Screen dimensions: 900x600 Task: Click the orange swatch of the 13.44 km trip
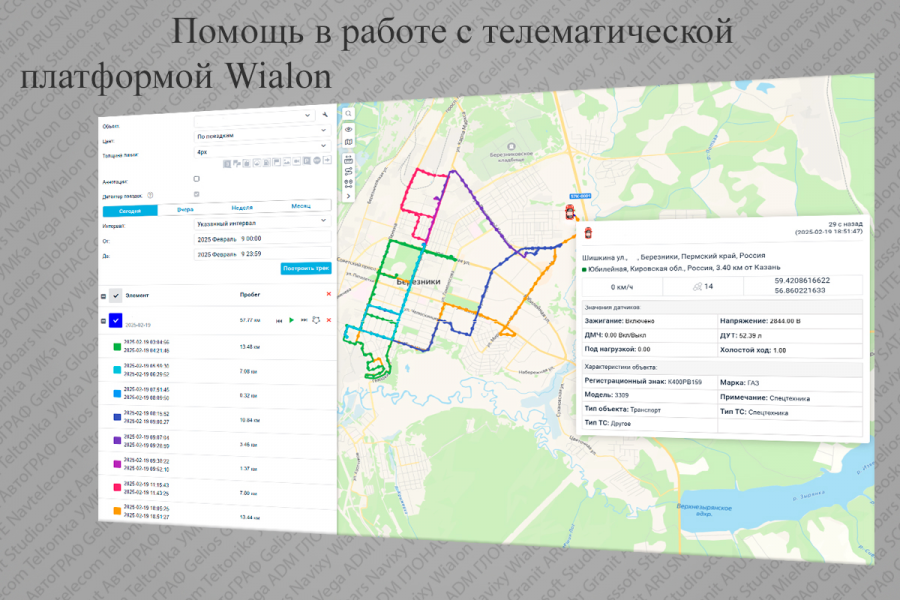117,511
